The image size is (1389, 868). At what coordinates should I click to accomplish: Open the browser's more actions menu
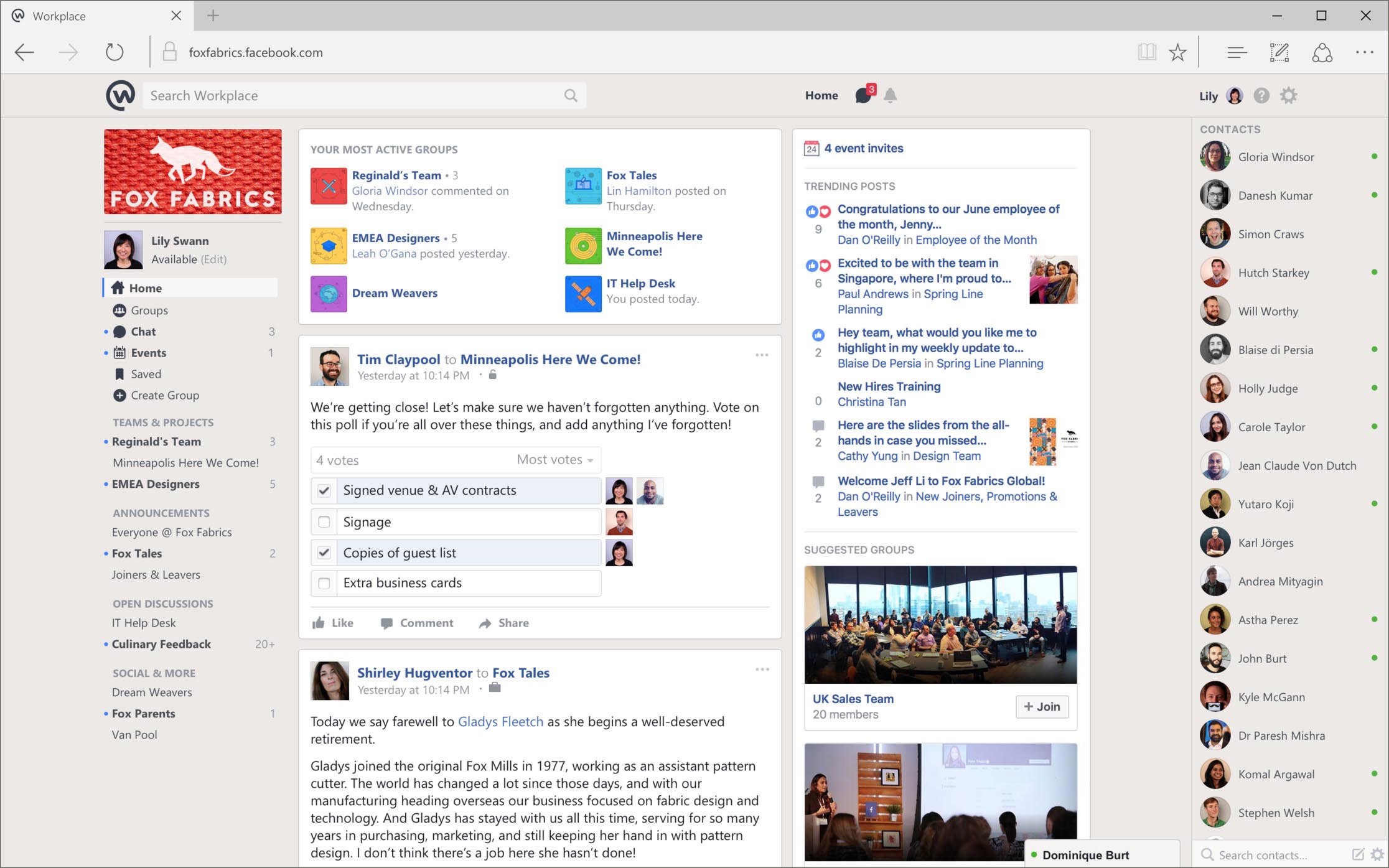pyautogui.click(x=1365, y=52)
